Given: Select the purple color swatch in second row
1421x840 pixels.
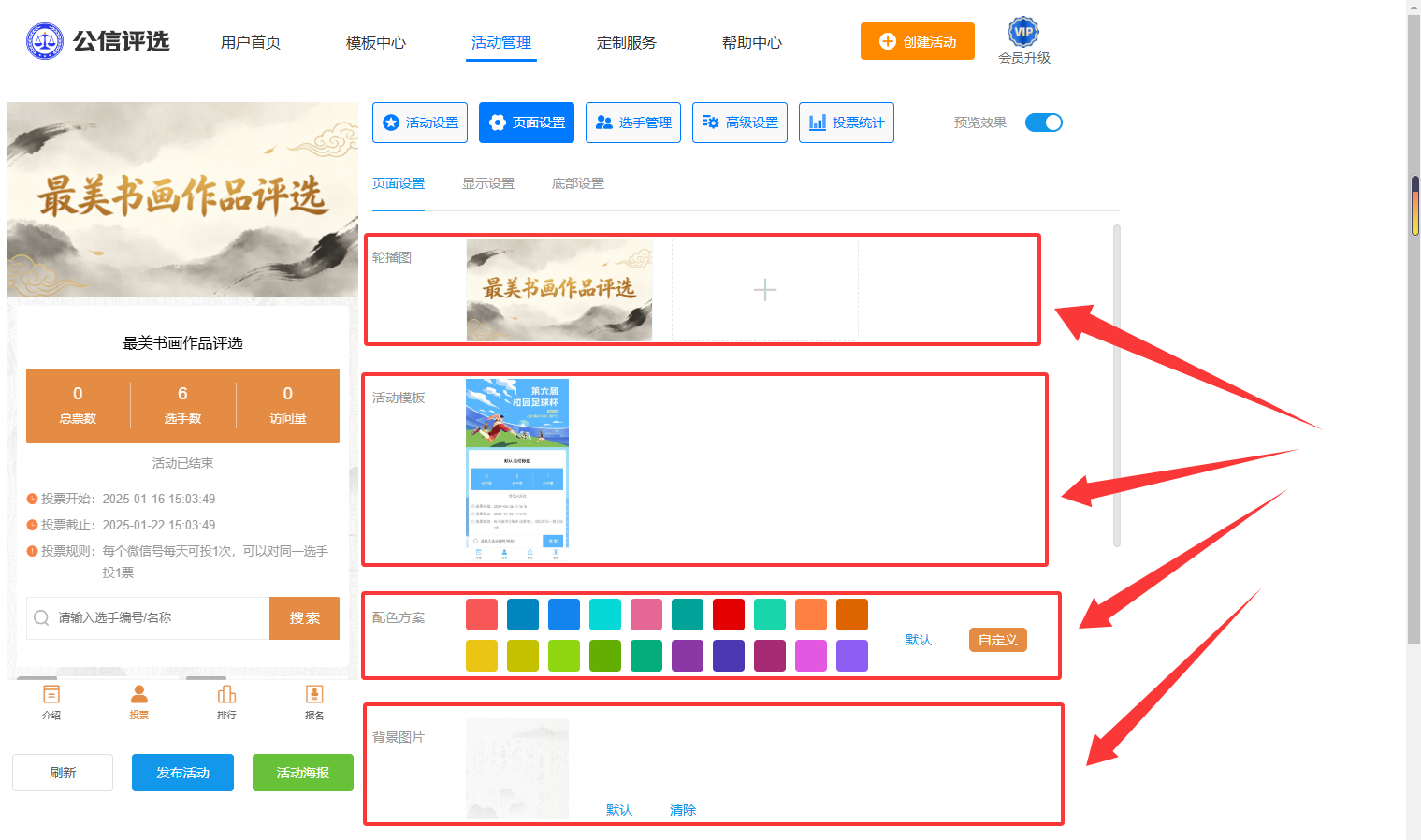Looking at the screenshot, I should [x=688, y=656].
